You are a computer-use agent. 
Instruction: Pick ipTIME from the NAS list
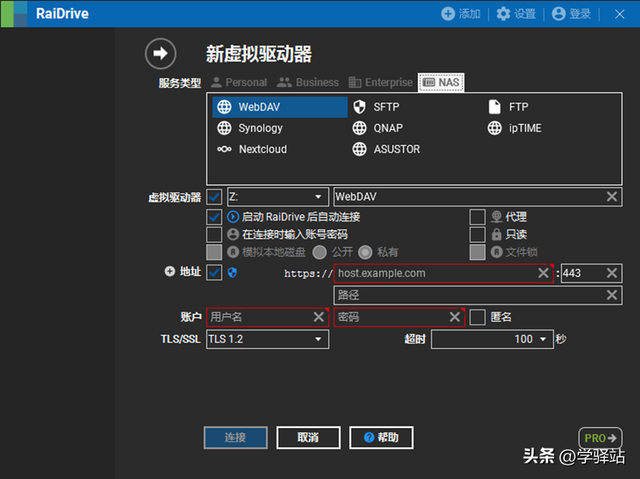coord(515,128)
